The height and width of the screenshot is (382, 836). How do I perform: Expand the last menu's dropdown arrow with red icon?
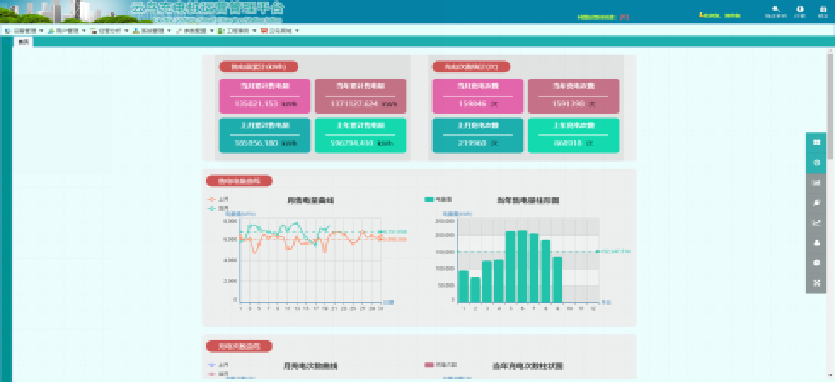297,30
